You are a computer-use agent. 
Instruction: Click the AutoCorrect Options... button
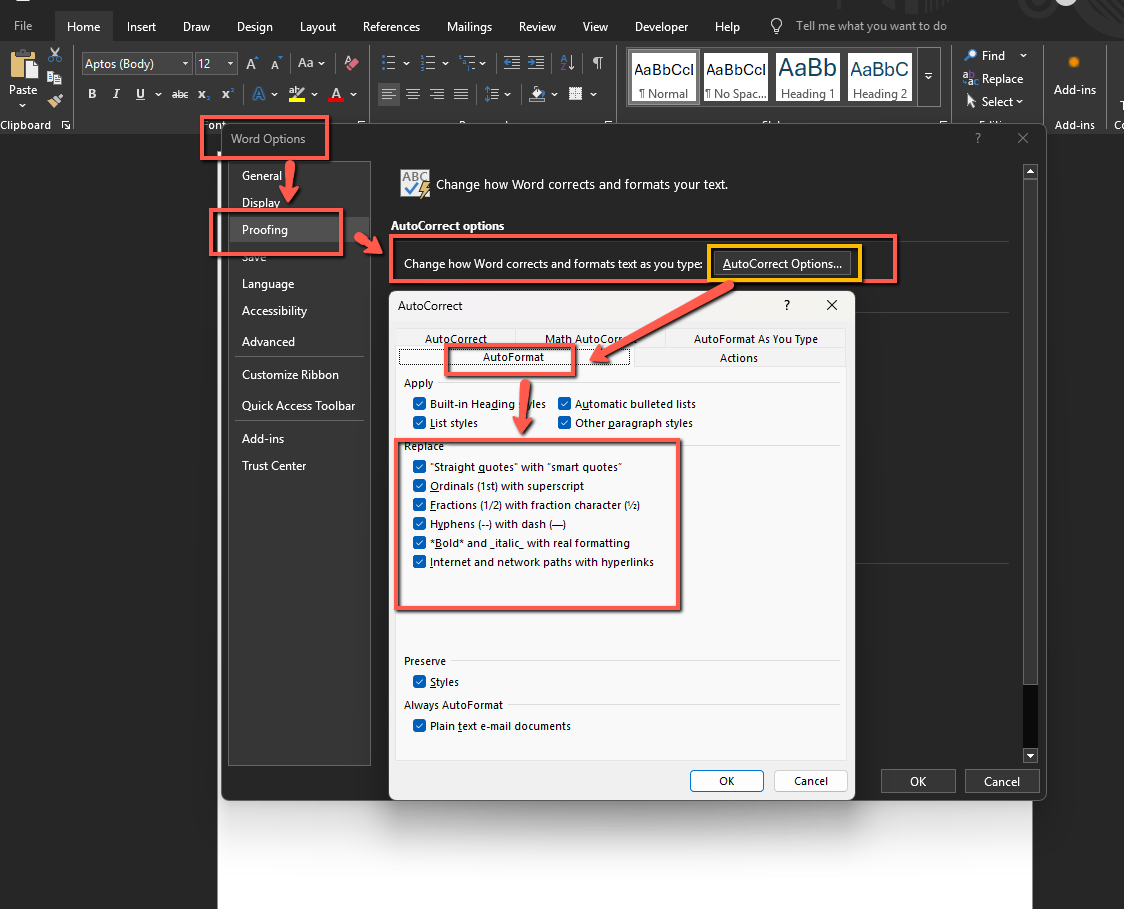click(782, 264)
